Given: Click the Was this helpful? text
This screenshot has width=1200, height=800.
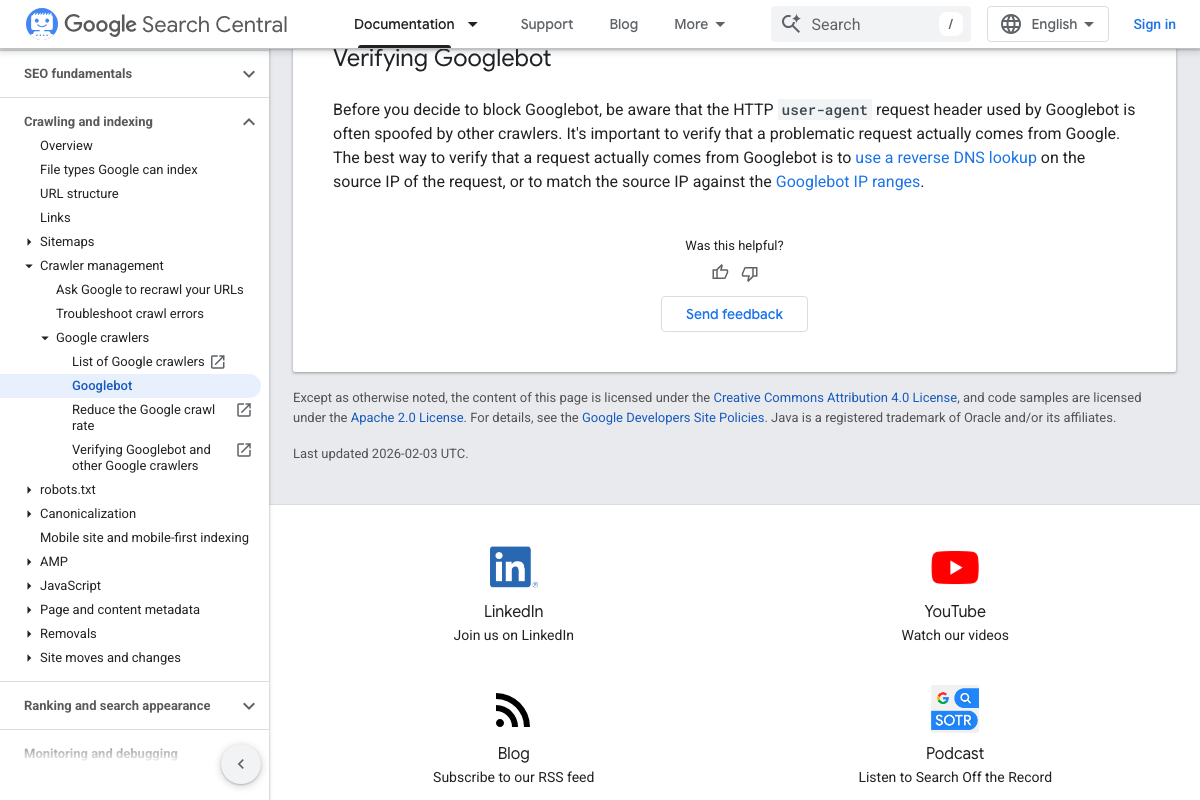Looking at the screenshot, I should point(734,246).
